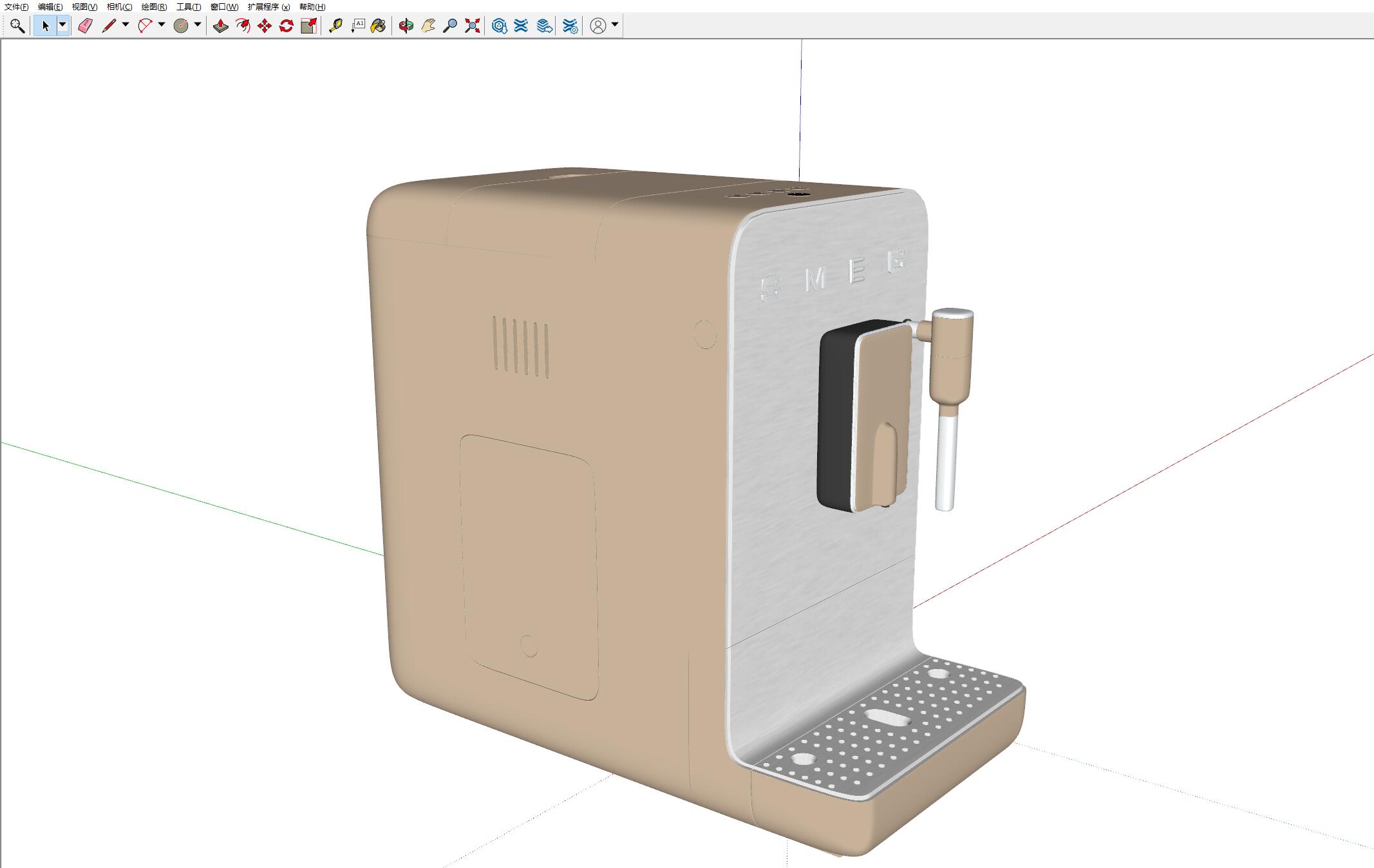Activate the Scale tool

[x=309, y=26]
